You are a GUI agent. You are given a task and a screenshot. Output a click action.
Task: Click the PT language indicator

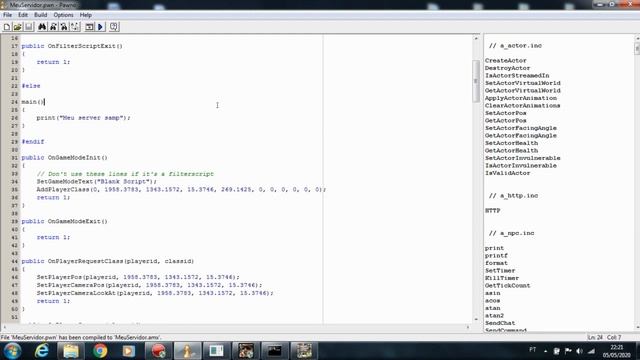pyautogui.click(x=532, y=350)
